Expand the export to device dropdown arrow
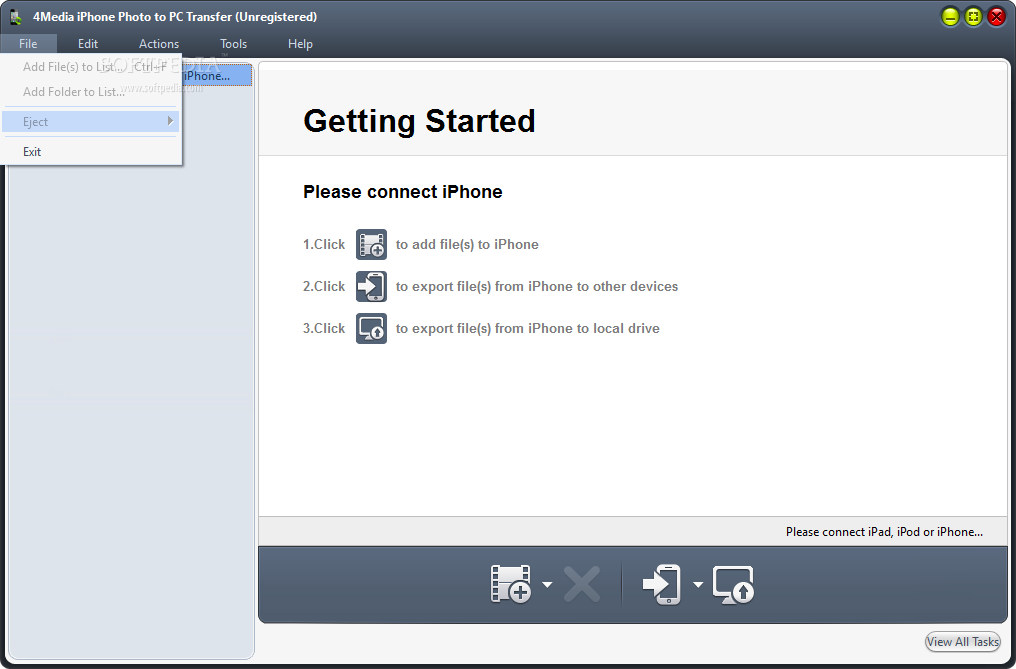The image size is (1016, 669). point(698,585)
